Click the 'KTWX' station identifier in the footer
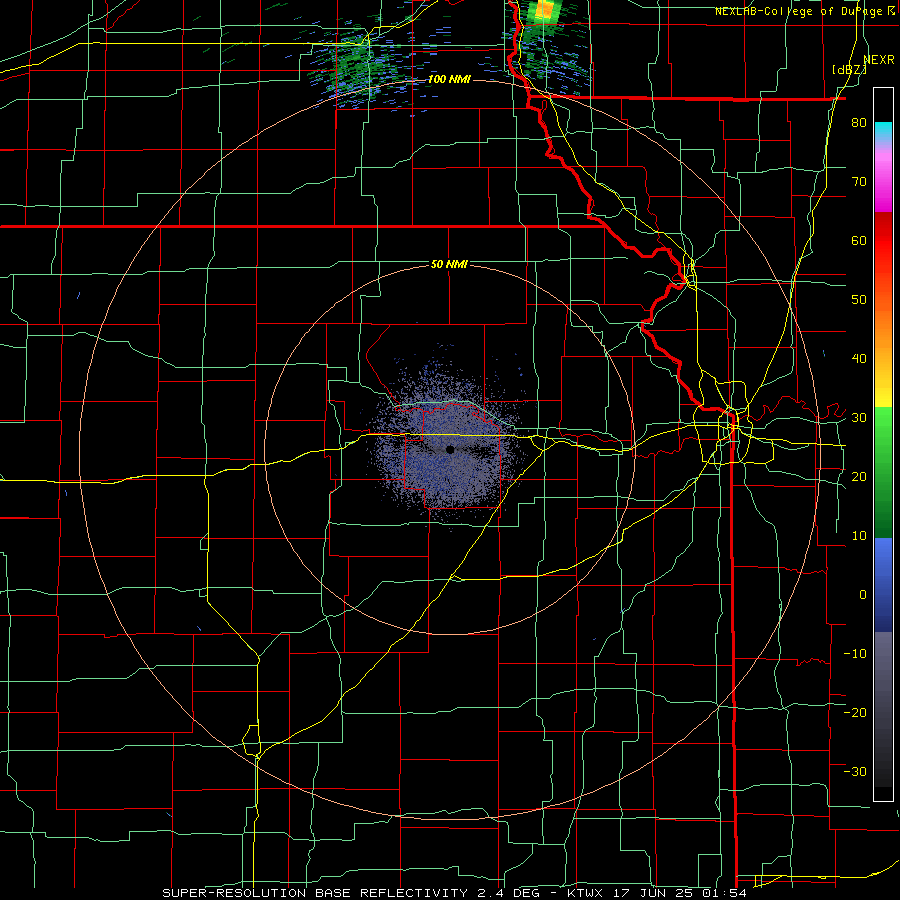Screen dimensions: 900x900 [584, 893]
